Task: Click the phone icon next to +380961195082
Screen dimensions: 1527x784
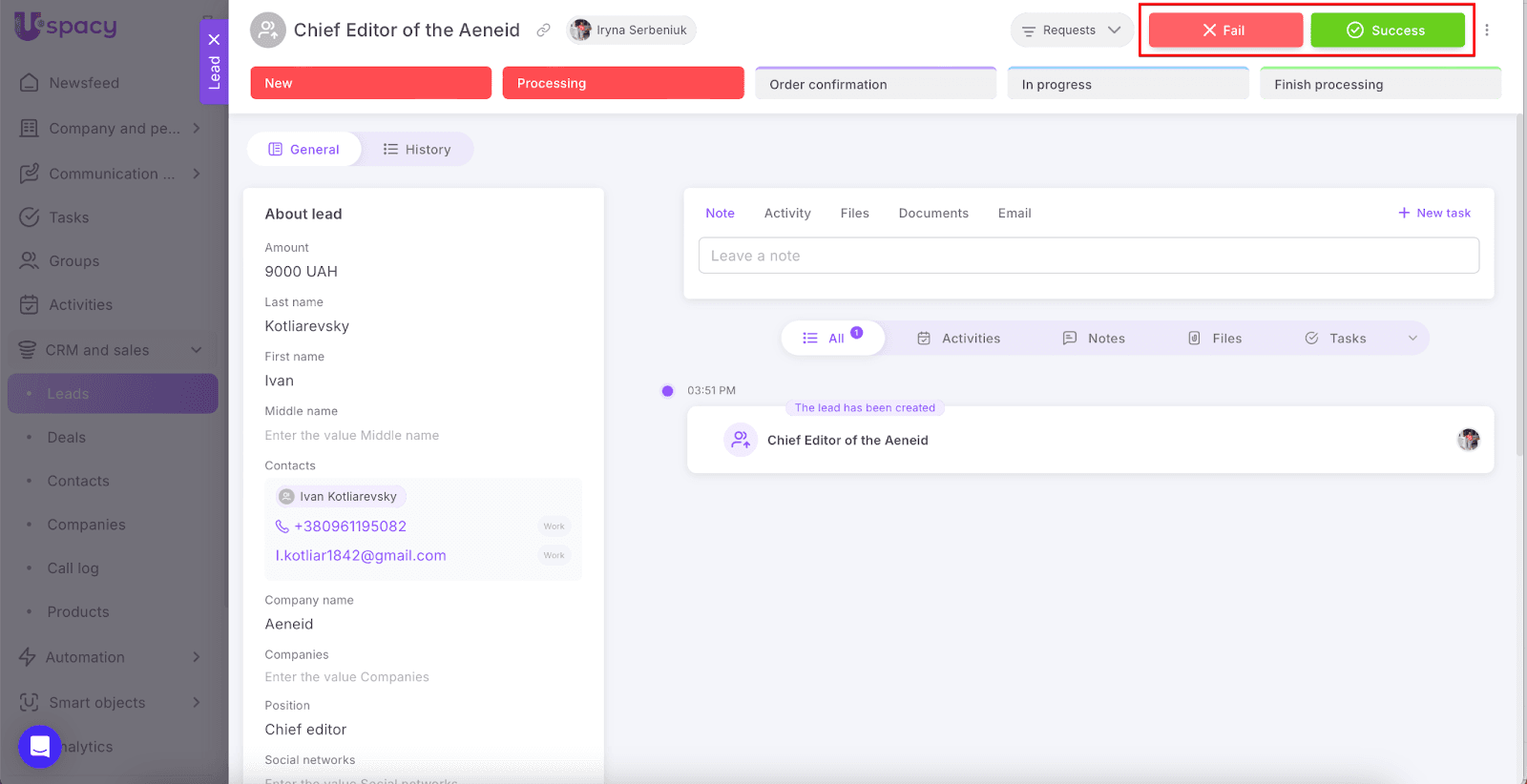Action: 282,526
